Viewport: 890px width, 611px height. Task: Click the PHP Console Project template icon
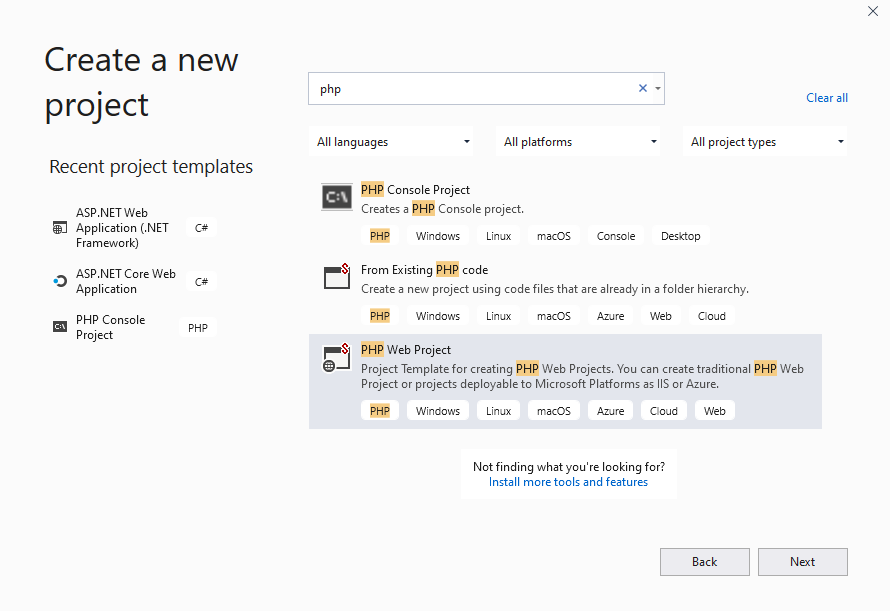point(337,197)
